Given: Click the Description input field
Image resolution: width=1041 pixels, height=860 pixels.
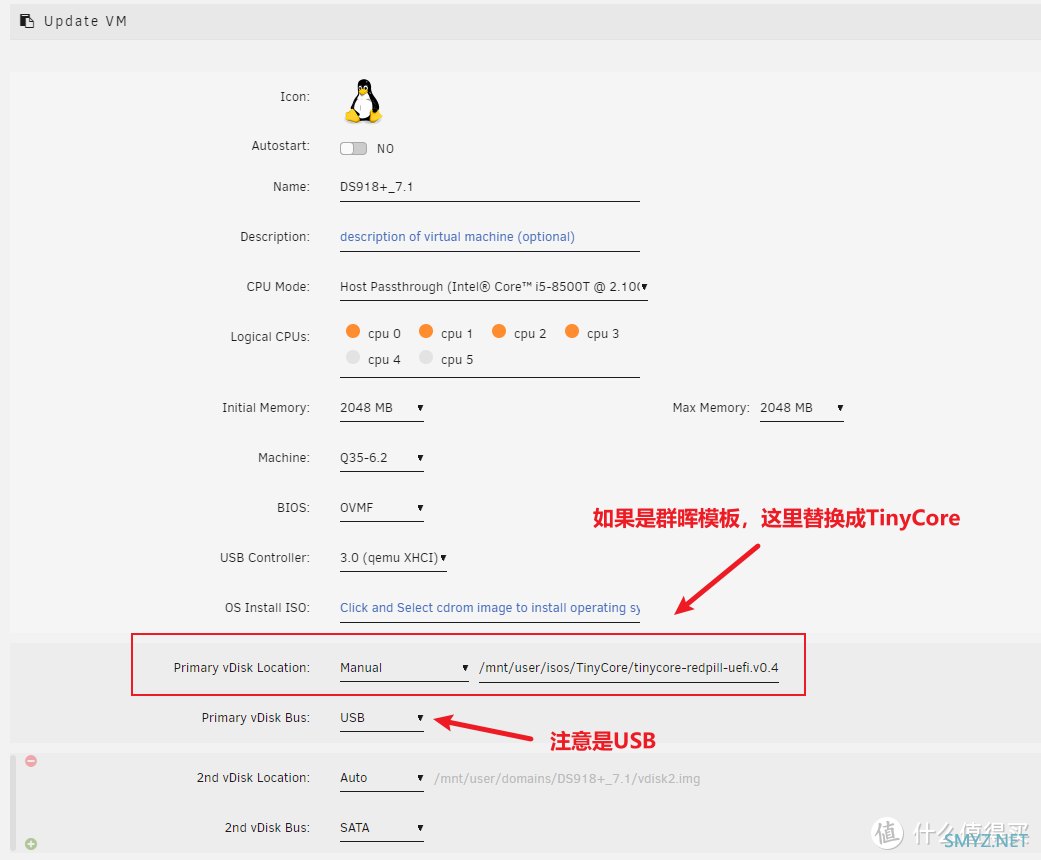Looking at the screenshot, I should click(x=489, y=237).
